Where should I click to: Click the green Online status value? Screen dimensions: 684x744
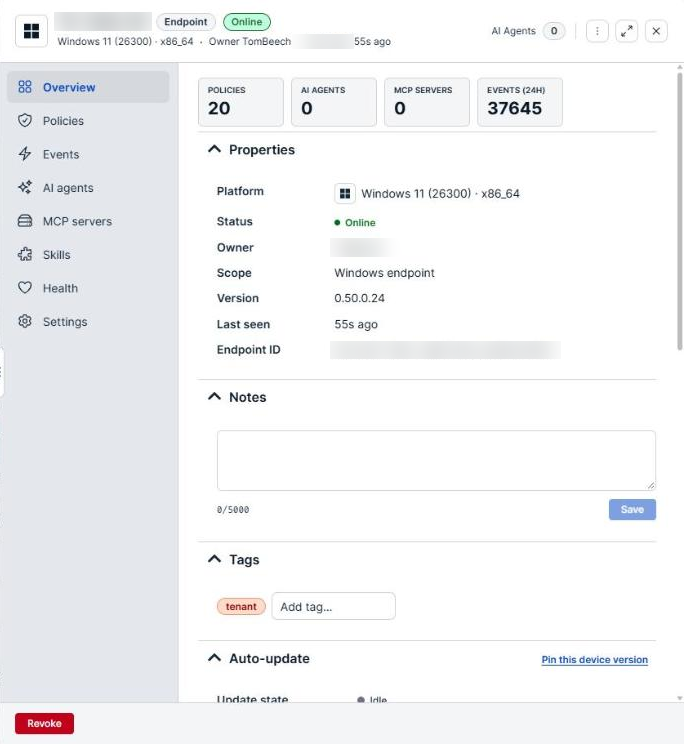click(355, 223)
